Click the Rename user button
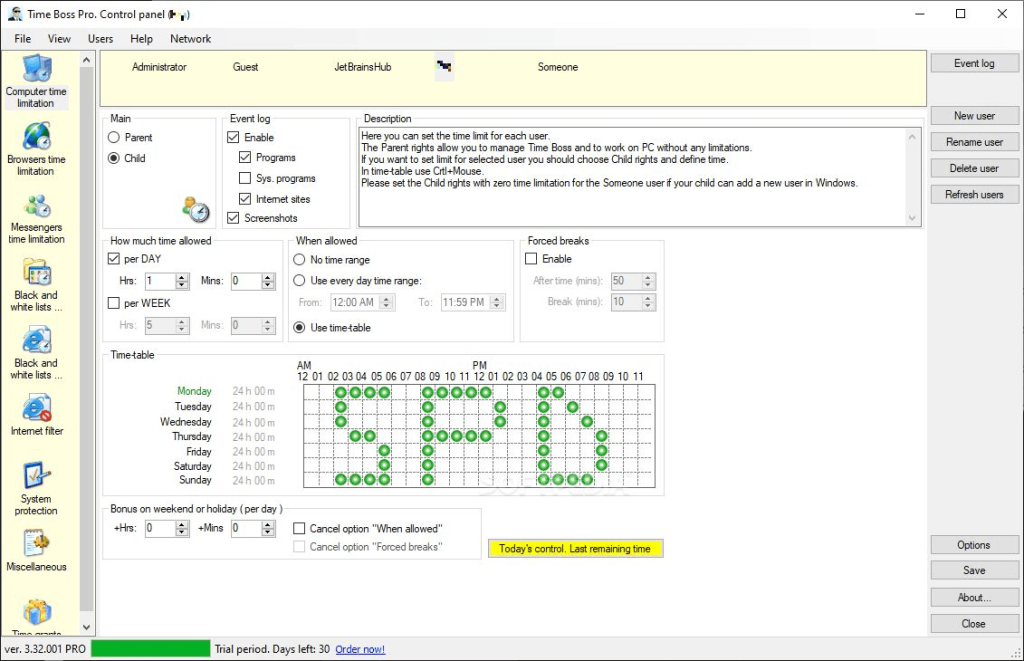The height and width of the screenshot is (661, 1024). coord(974,142)
